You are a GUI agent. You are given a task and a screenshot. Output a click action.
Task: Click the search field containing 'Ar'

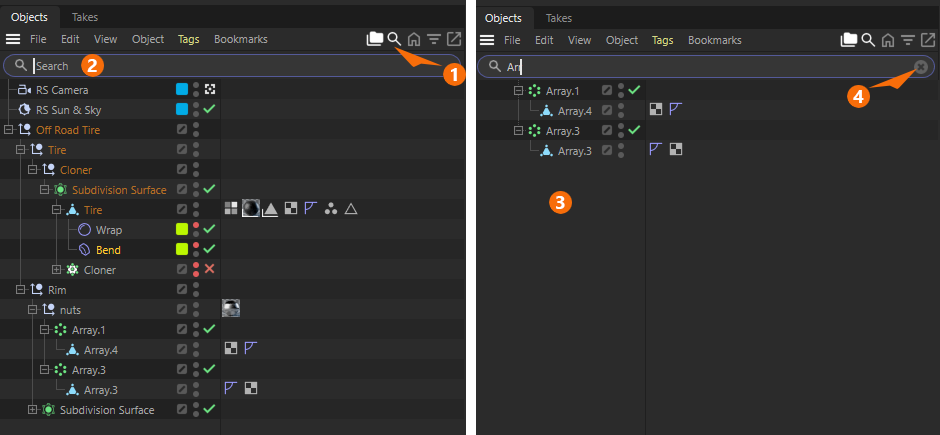pyautogui.click(x=706, y=67)
